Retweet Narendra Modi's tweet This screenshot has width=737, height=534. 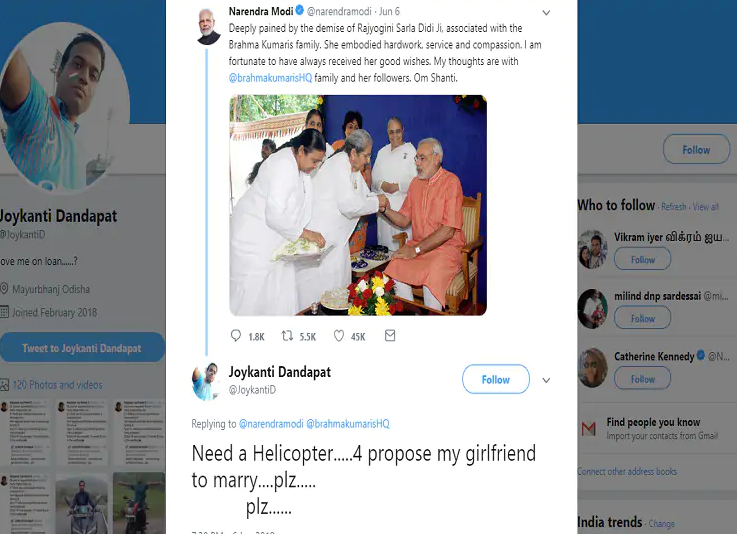click(287, 337)
